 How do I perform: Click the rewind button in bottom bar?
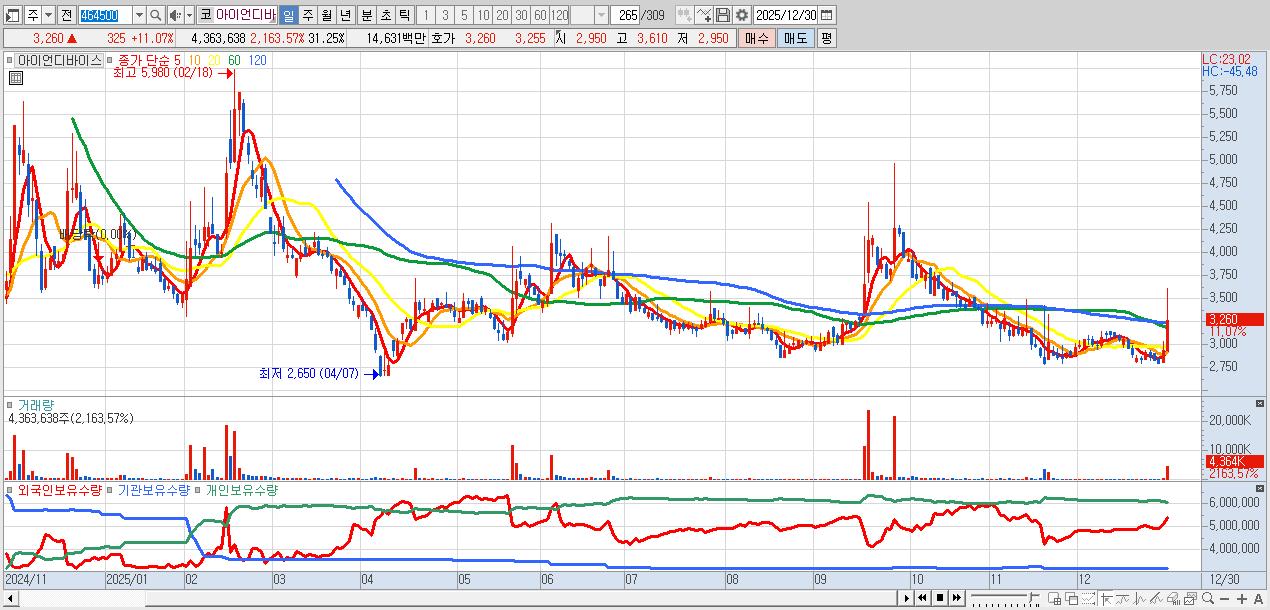[x=923, y=599]
